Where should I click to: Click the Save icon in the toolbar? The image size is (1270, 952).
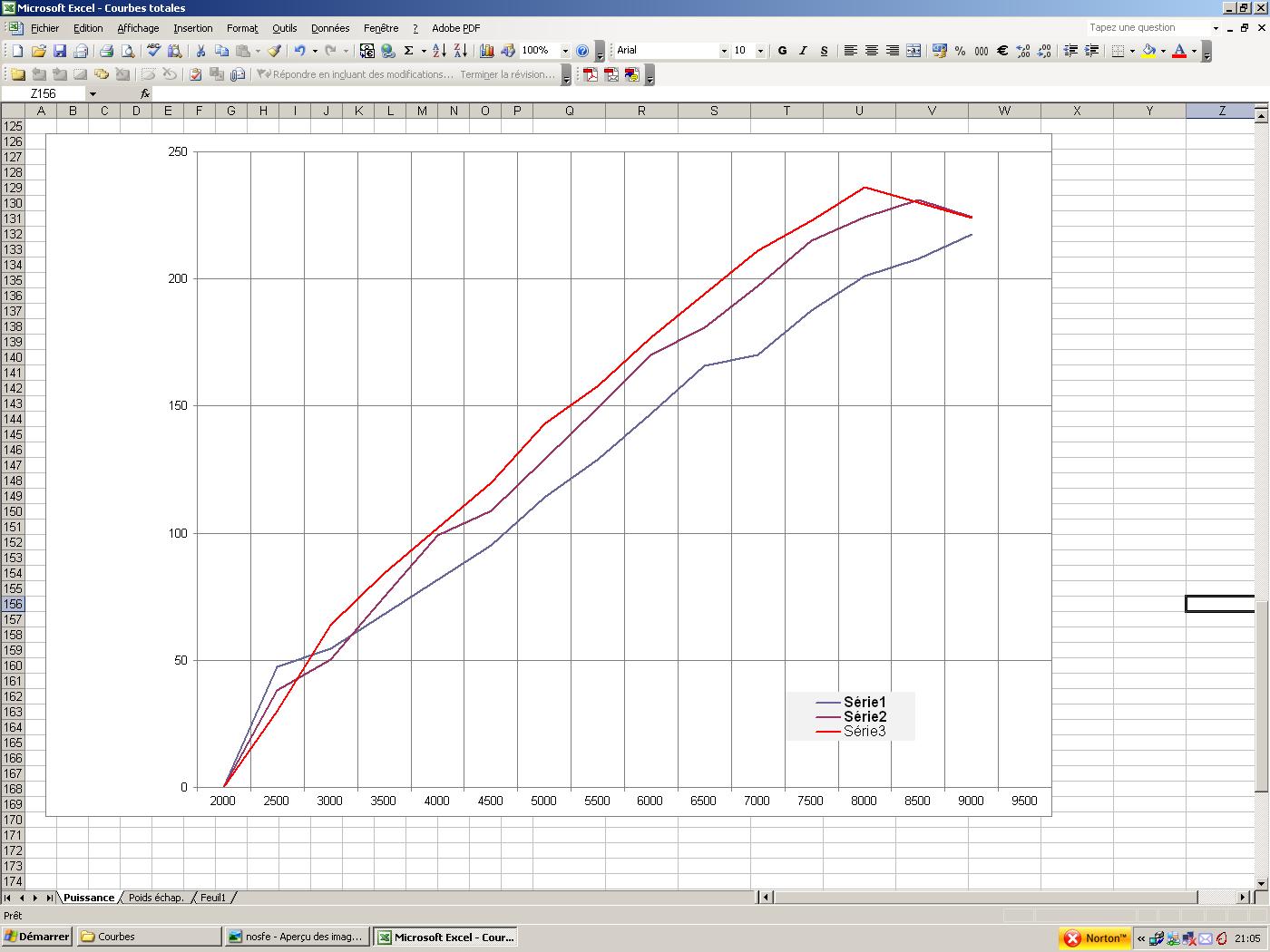click(60, 51)
